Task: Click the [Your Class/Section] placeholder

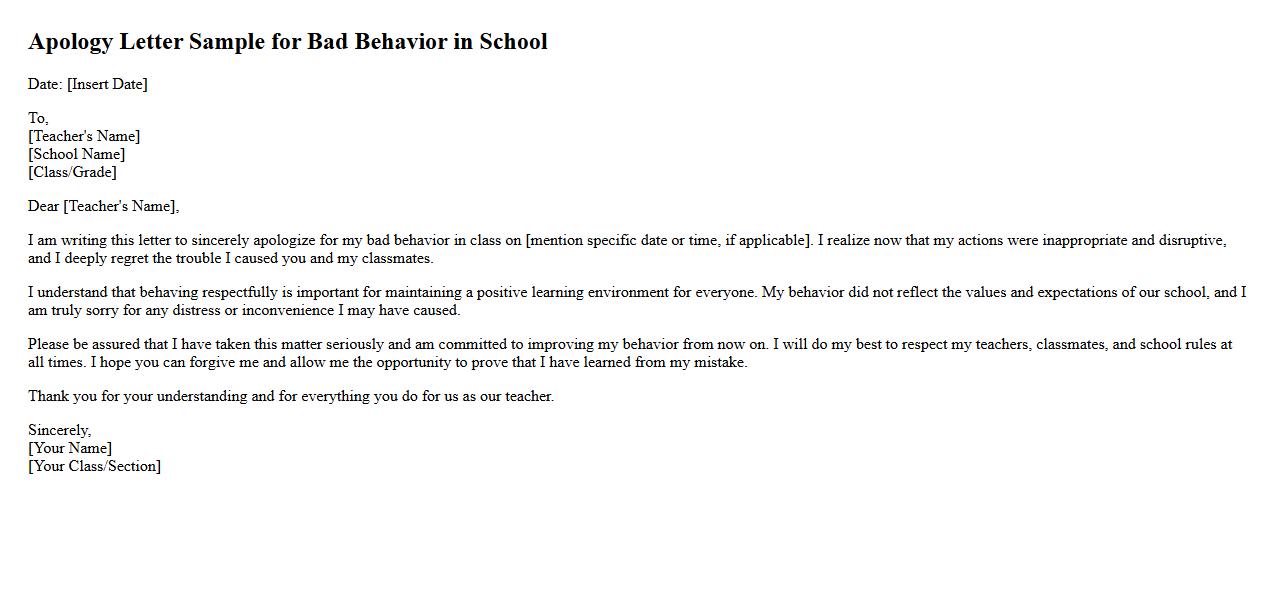Action: pos(94,466)
